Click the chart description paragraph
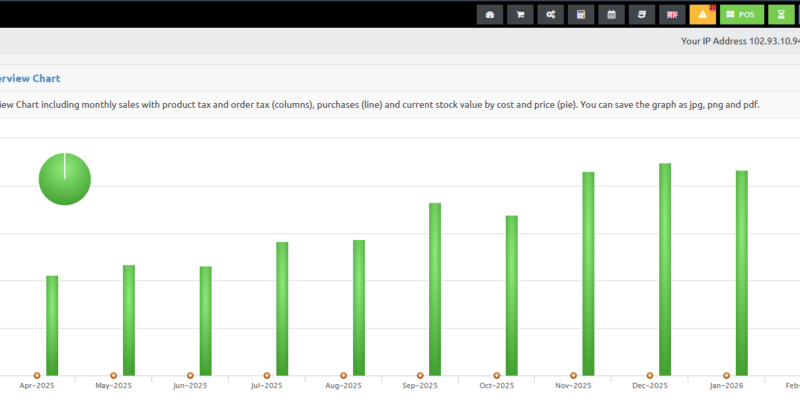The height and width of the screenshot is (400, 800). [380, 105]
